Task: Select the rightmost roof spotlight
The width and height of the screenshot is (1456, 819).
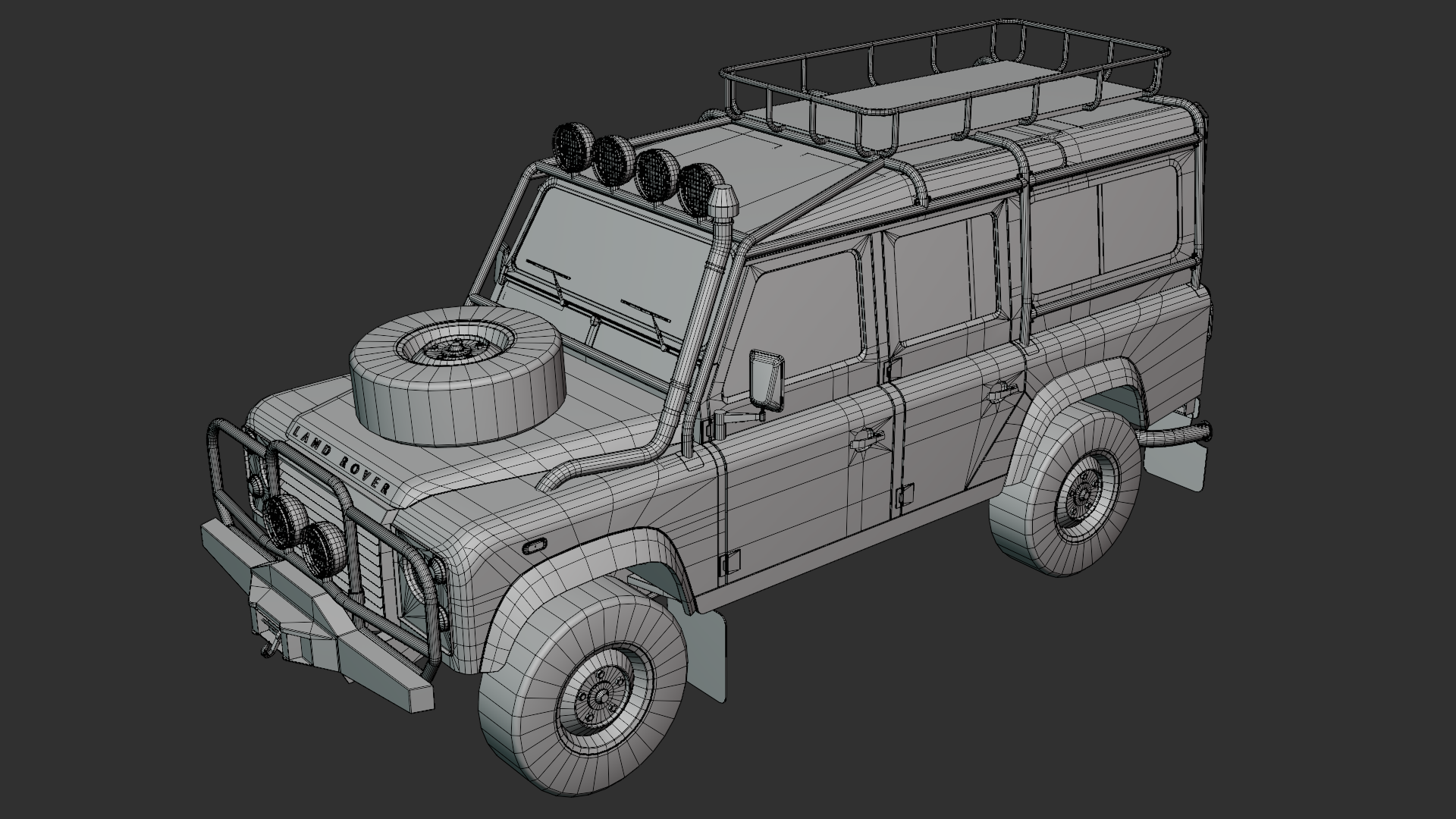Action: [x=697, y=187]
